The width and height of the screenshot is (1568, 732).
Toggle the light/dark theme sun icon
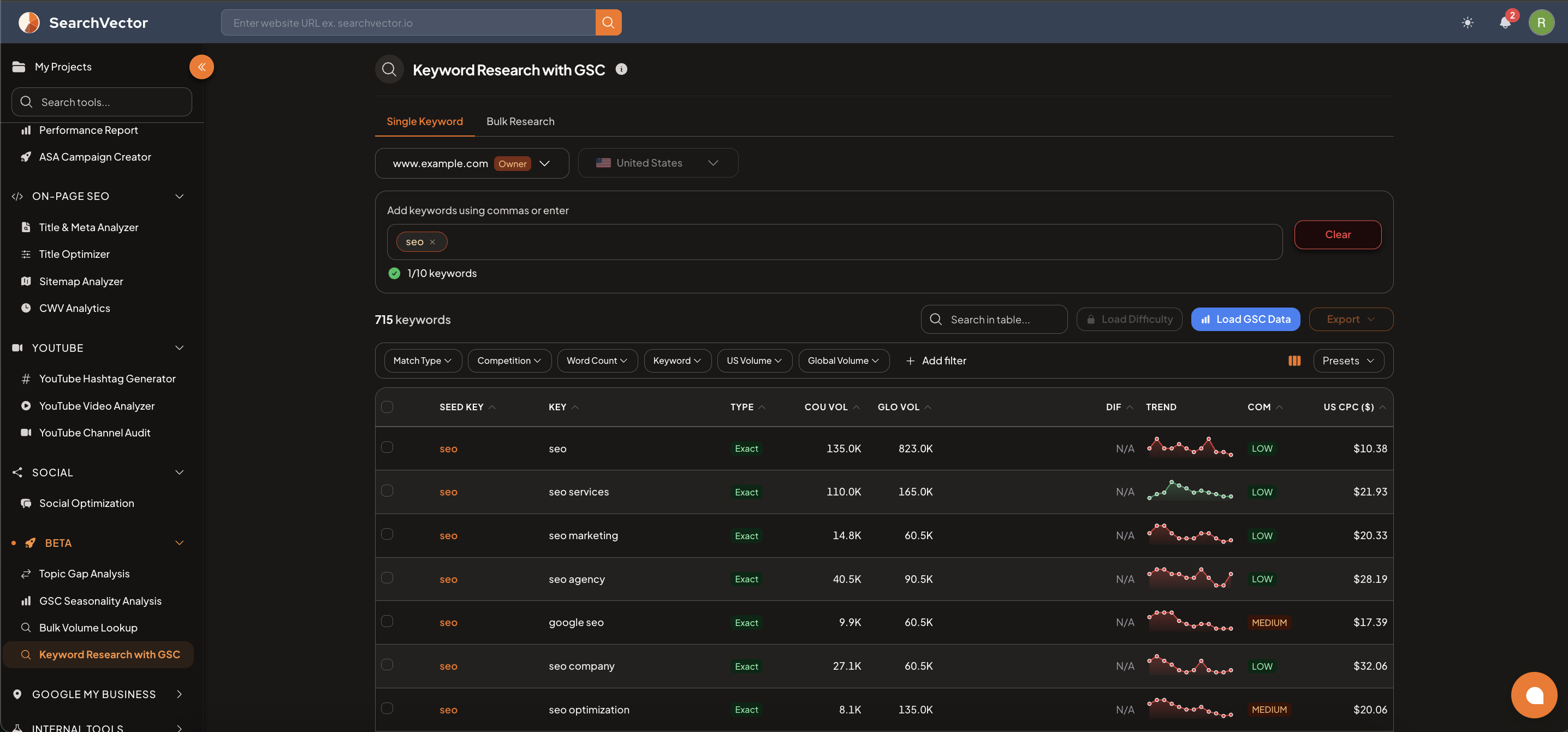tap(1468, 23)
